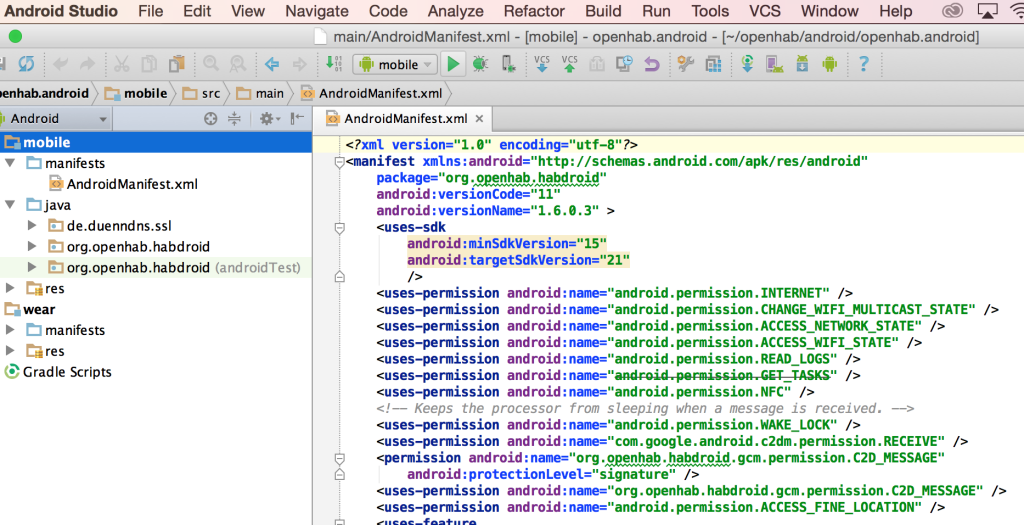Close the AndroidManifest.xml editor tab
This screenshot has height=525, width=1024.
click(x=479, y=119)
